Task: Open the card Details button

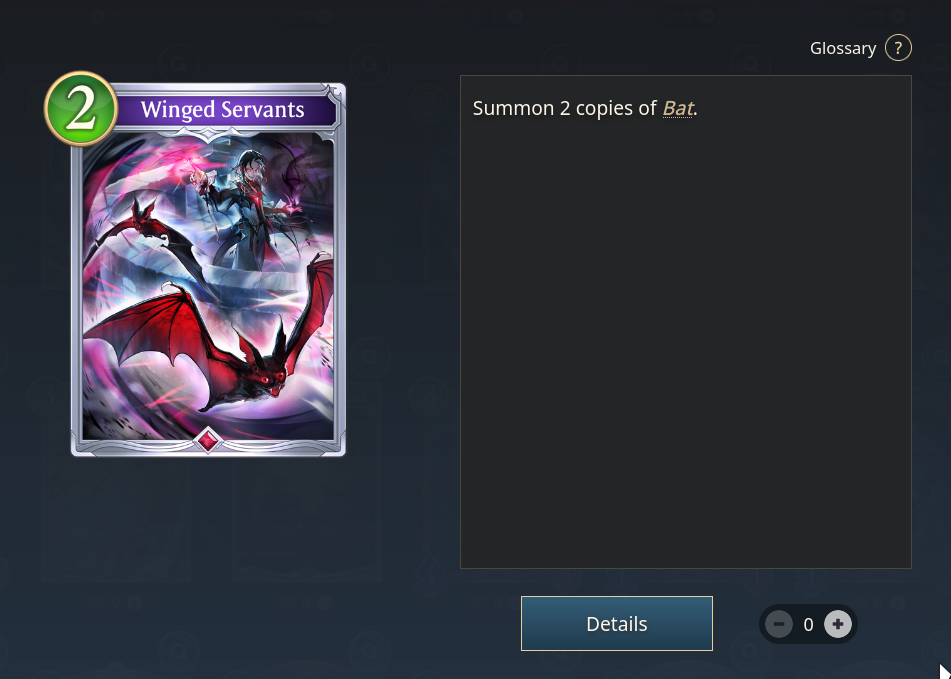Action: click(x=617, y=623)
